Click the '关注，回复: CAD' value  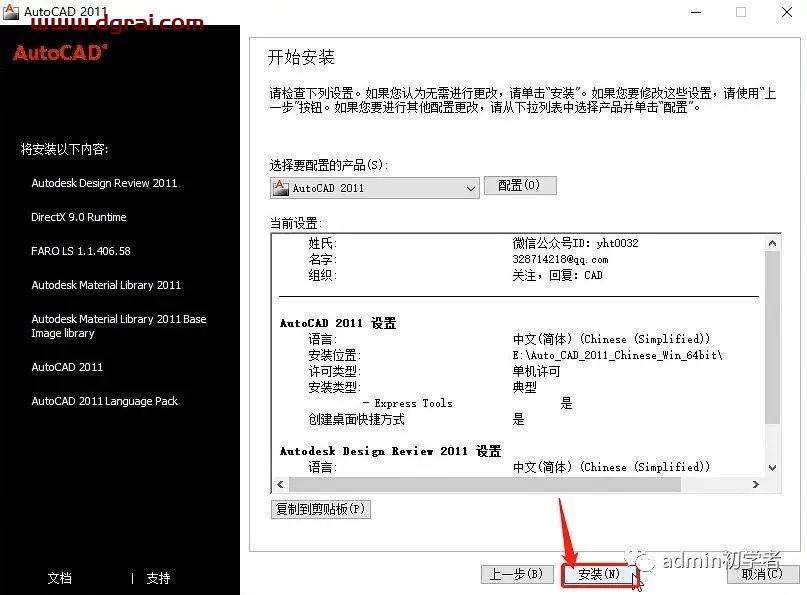[x=557, y=275]
